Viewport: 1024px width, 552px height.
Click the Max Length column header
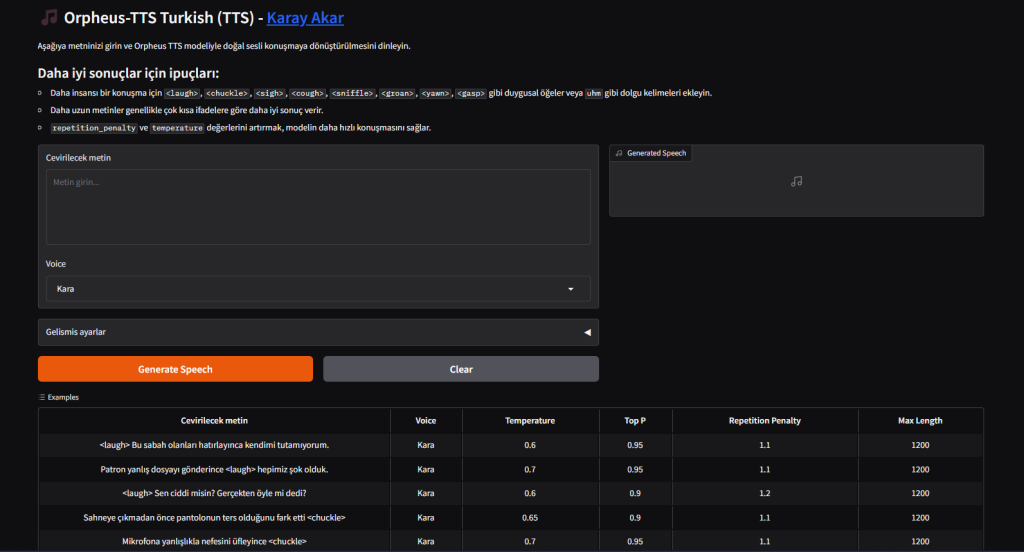pos(920,421)
